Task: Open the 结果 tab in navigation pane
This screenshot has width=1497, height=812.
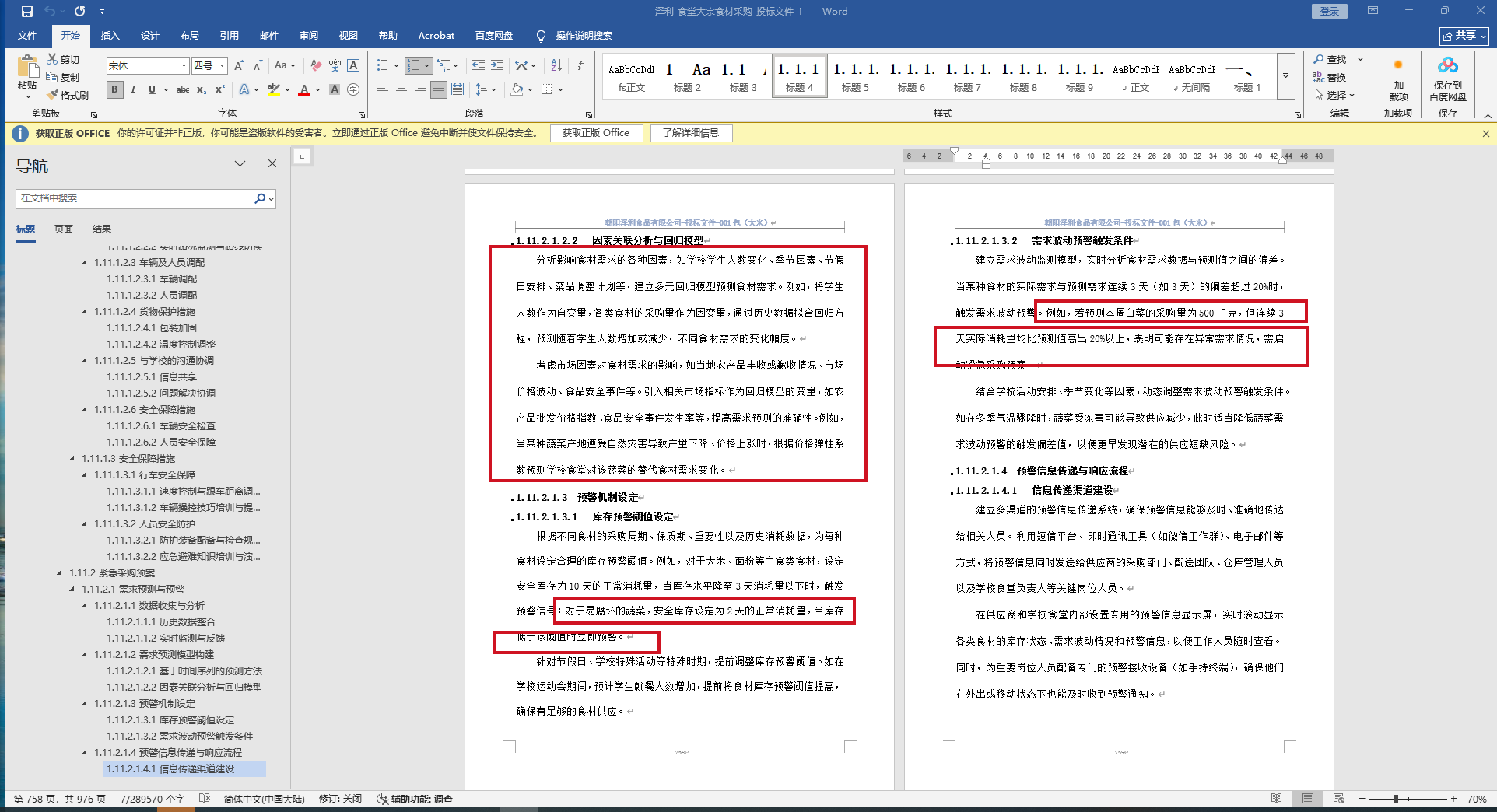Action: [x=102, y=229]
